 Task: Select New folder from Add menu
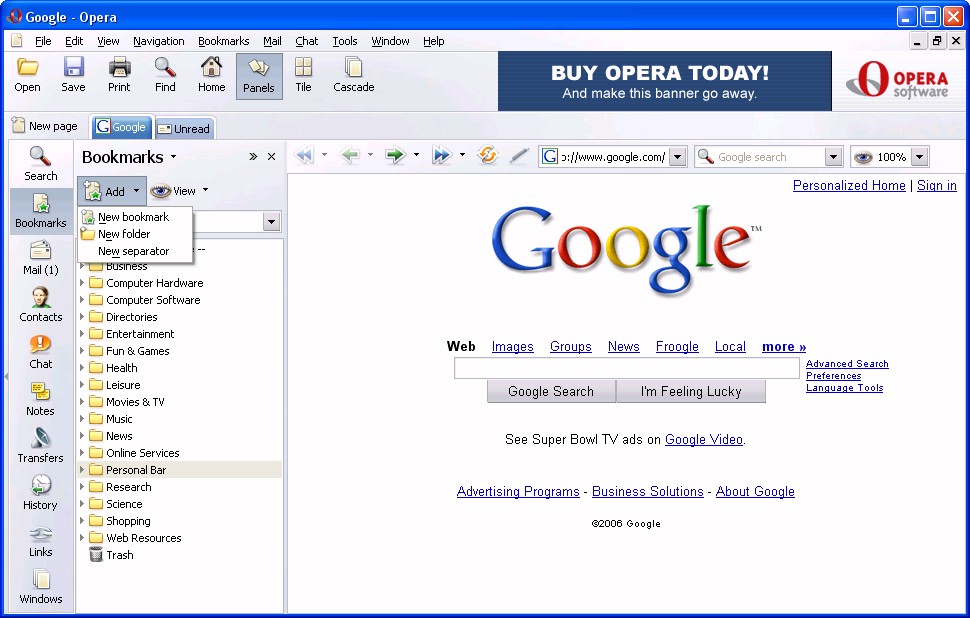pyautogui.click(x=124, y=234)
